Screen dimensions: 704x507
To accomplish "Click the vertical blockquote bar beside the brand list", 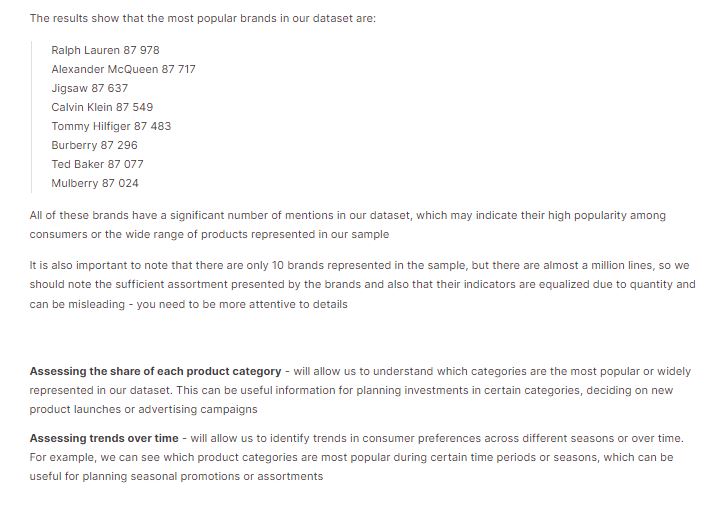I will tap(31, 117).
